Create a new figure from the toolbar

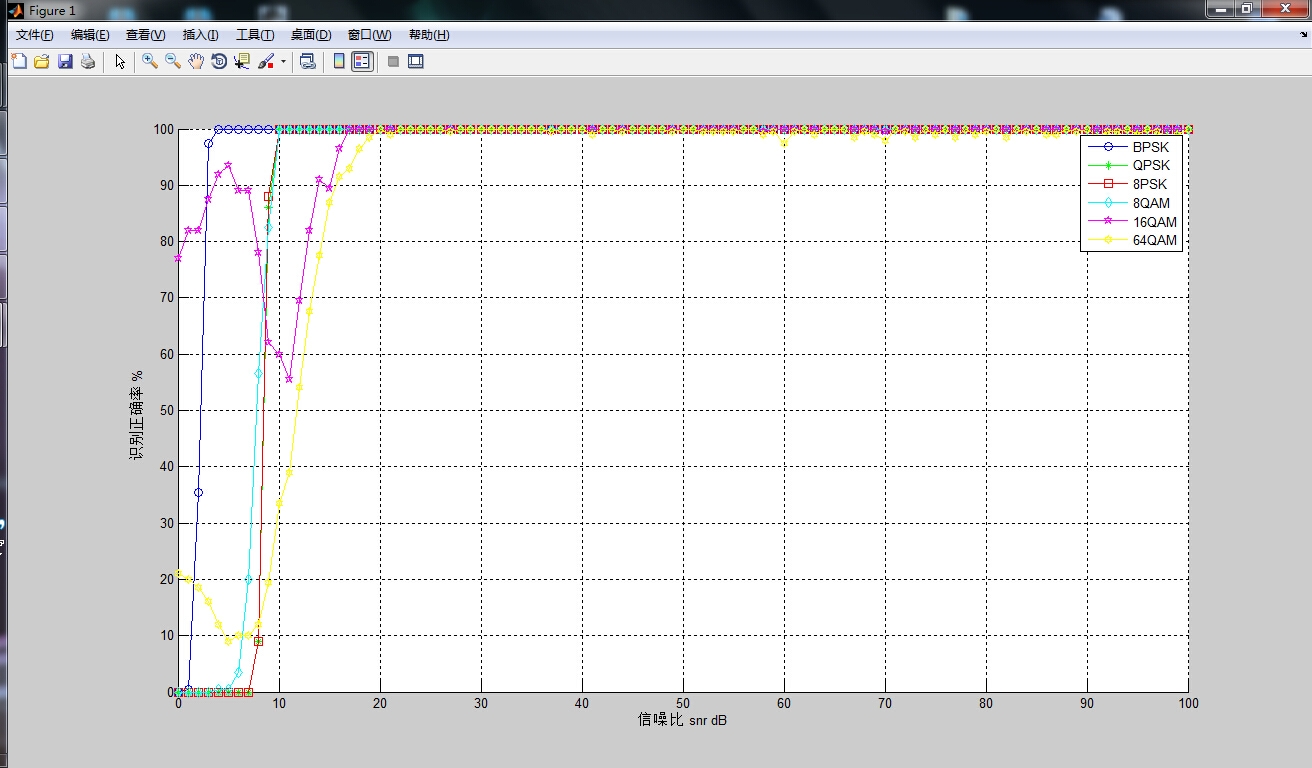pos(19,61)
